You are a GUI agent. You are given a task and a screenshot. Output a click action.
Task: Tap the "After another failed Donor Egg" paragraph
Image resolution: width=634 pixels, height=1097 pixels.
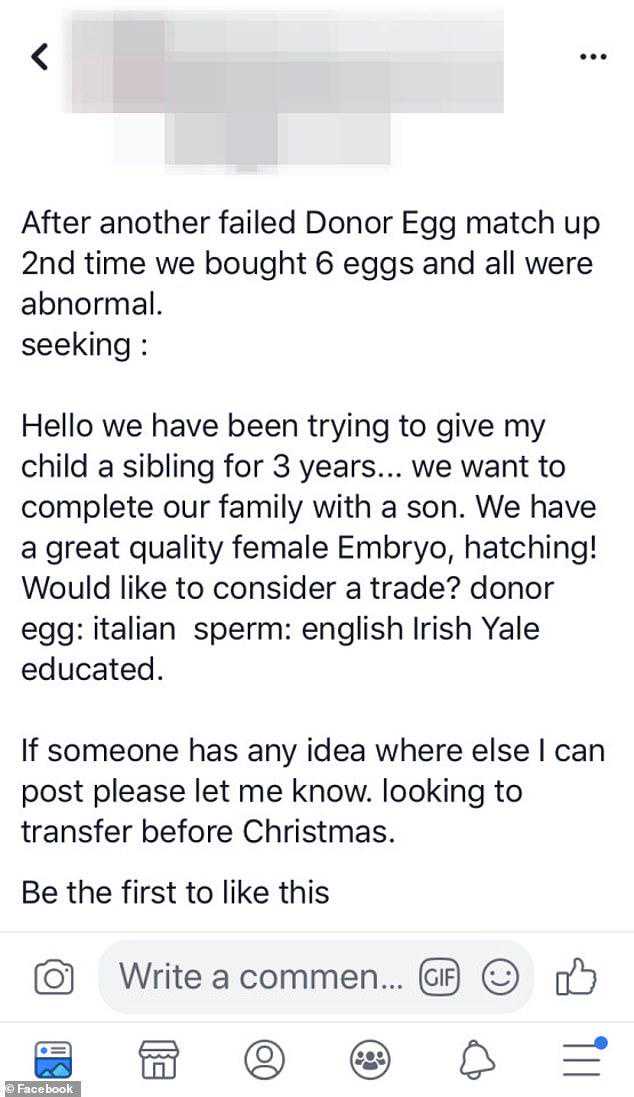click(x=310, y=262)
